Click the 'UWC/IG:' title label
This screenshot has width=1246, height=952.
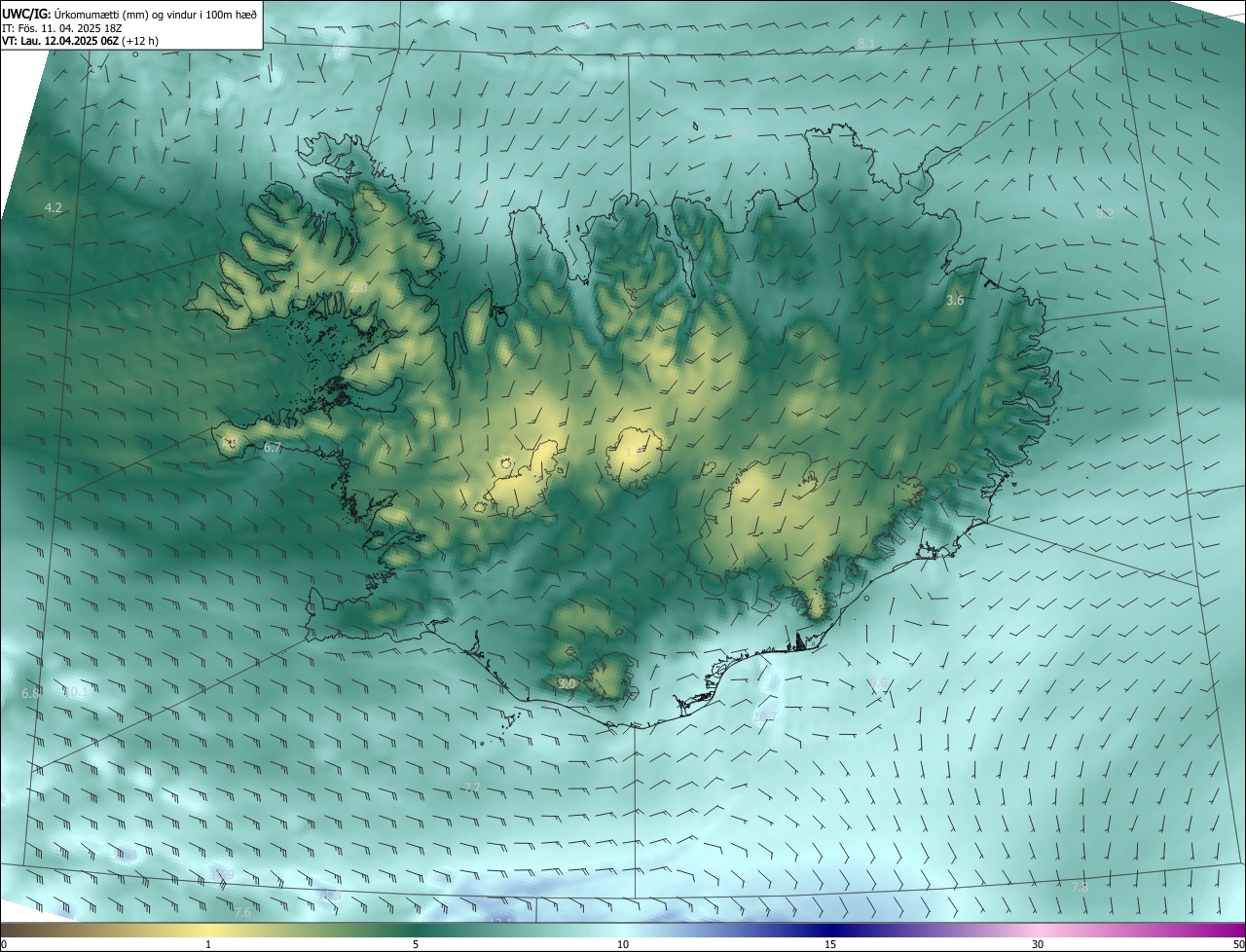[x=26, y=14]
